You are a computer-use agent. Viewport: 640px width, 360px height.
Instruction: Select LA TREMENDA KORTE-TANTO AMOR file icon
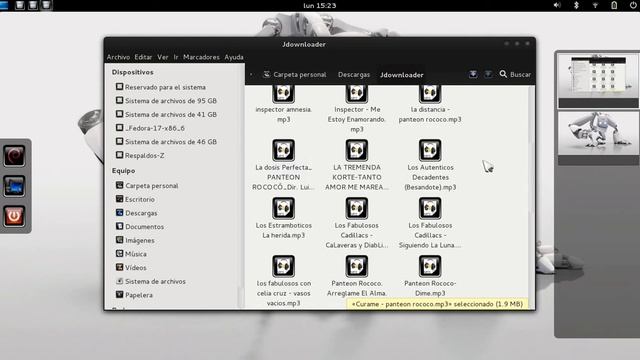coord(356,150)
